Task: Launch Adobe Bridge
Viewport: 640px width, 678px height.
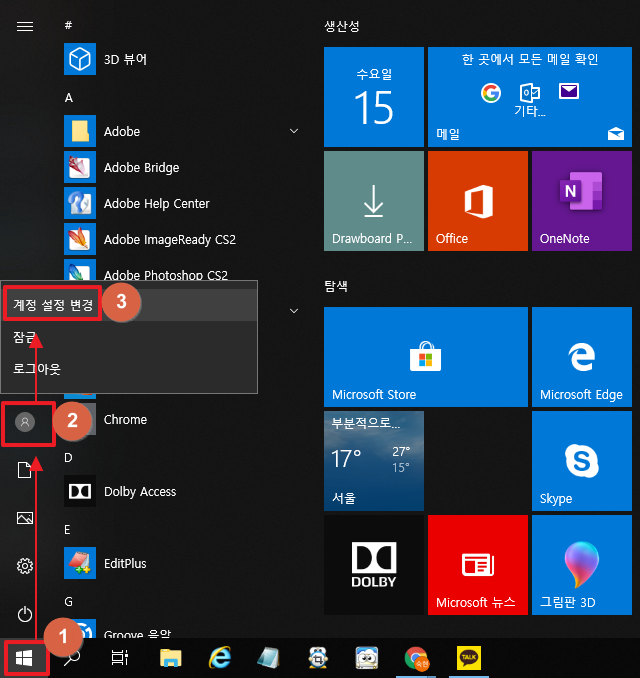Action: (182, 167)
